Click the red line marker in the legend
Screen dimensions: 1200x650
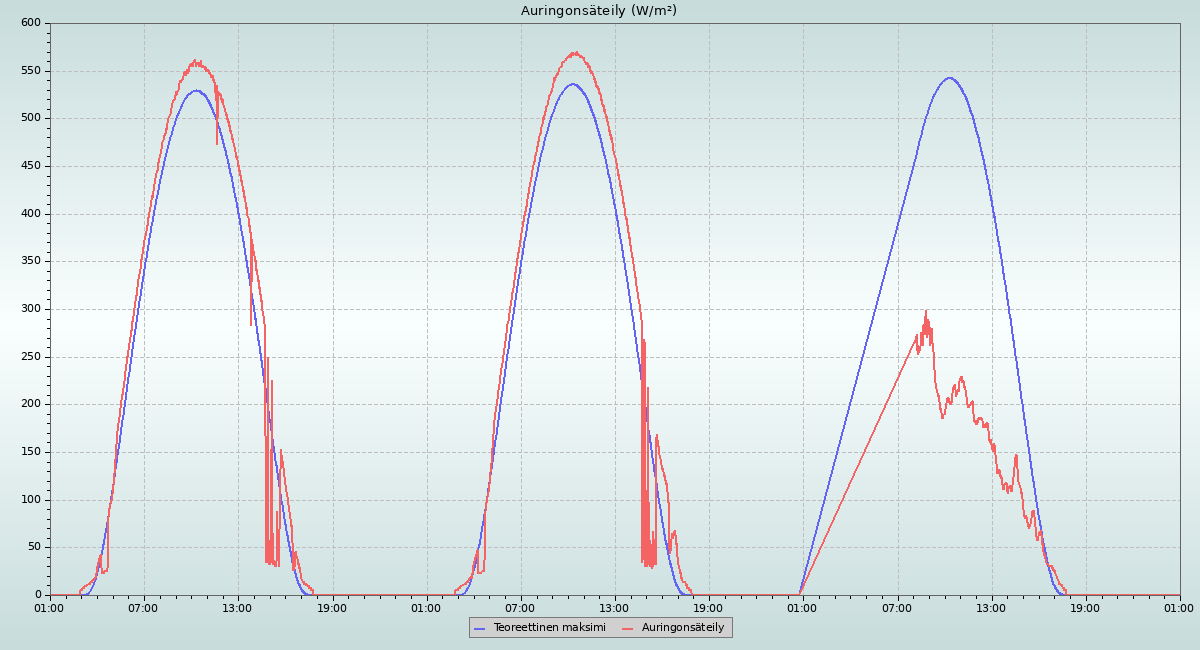(628, 628)
